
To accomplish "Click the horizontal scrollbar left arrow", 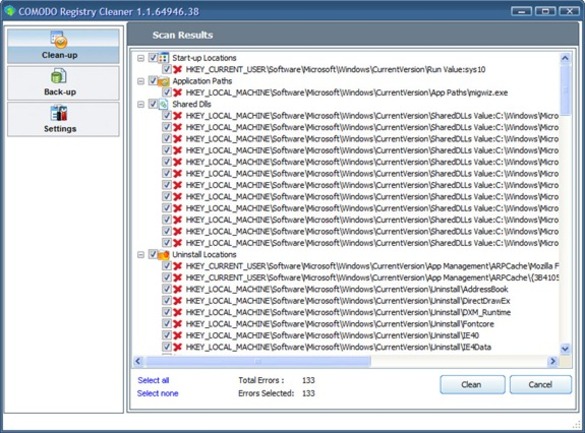I will coord(138,361).
